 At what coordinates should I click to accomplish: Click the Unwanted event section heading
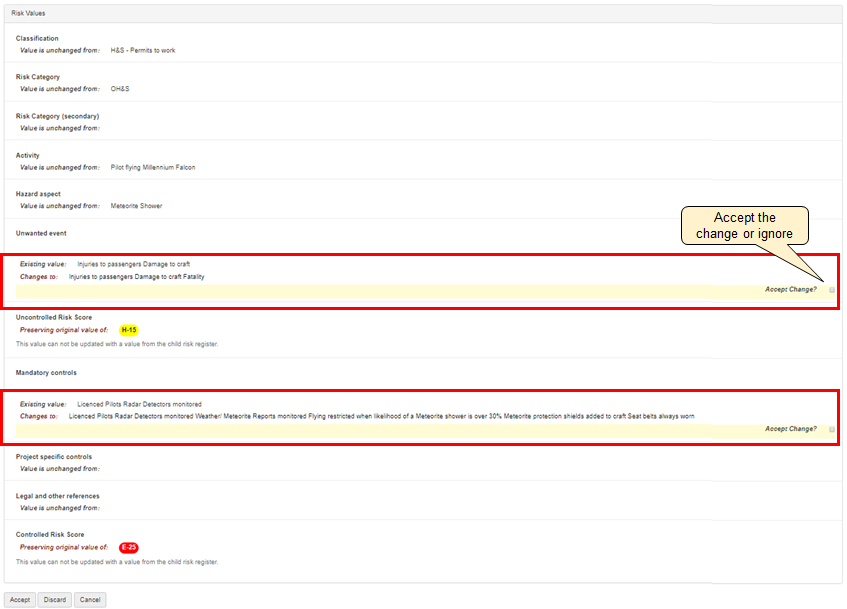[x=41, y=233]
